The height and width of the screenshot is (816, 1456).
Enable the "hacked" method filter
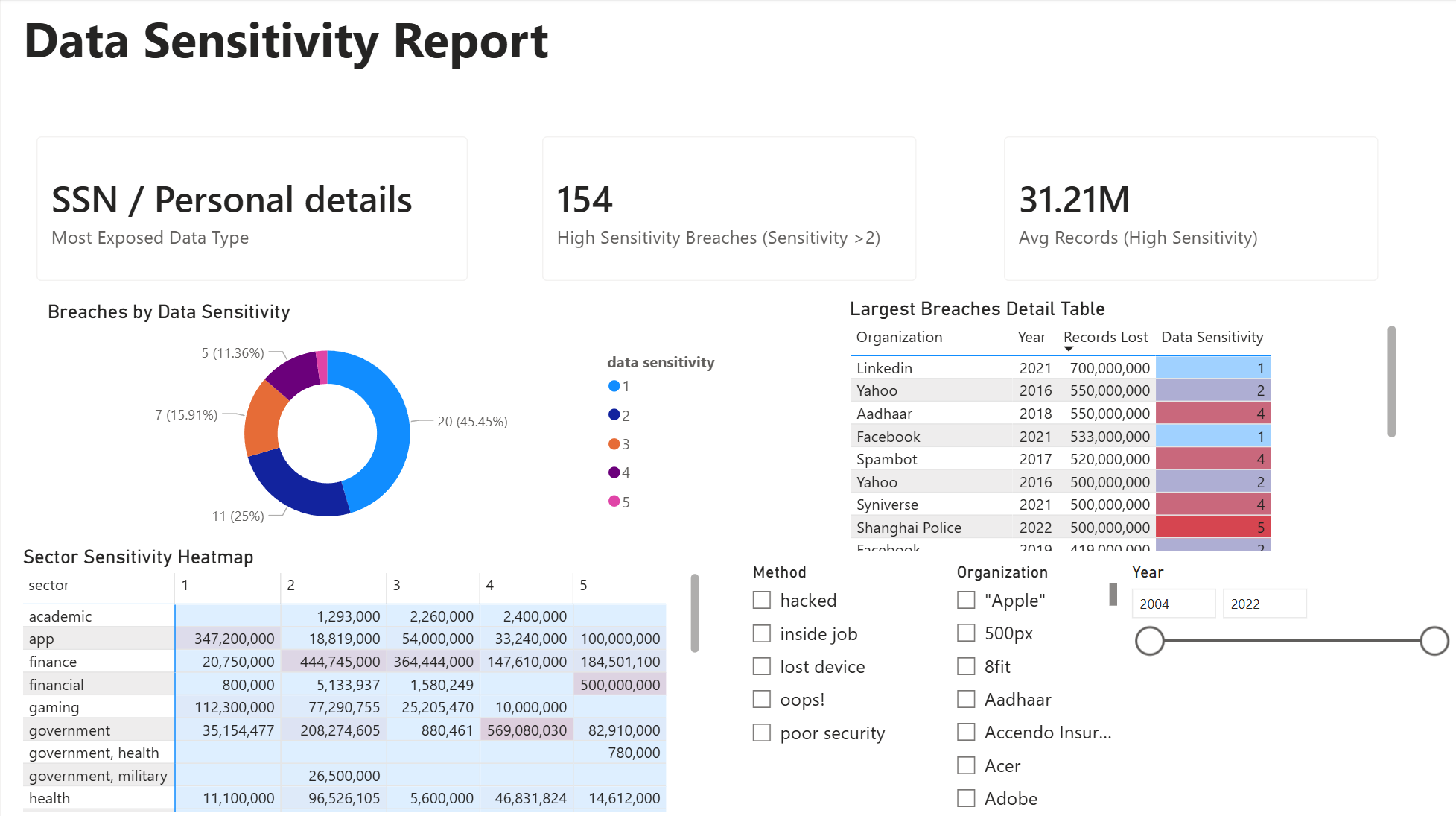point(760,600)
